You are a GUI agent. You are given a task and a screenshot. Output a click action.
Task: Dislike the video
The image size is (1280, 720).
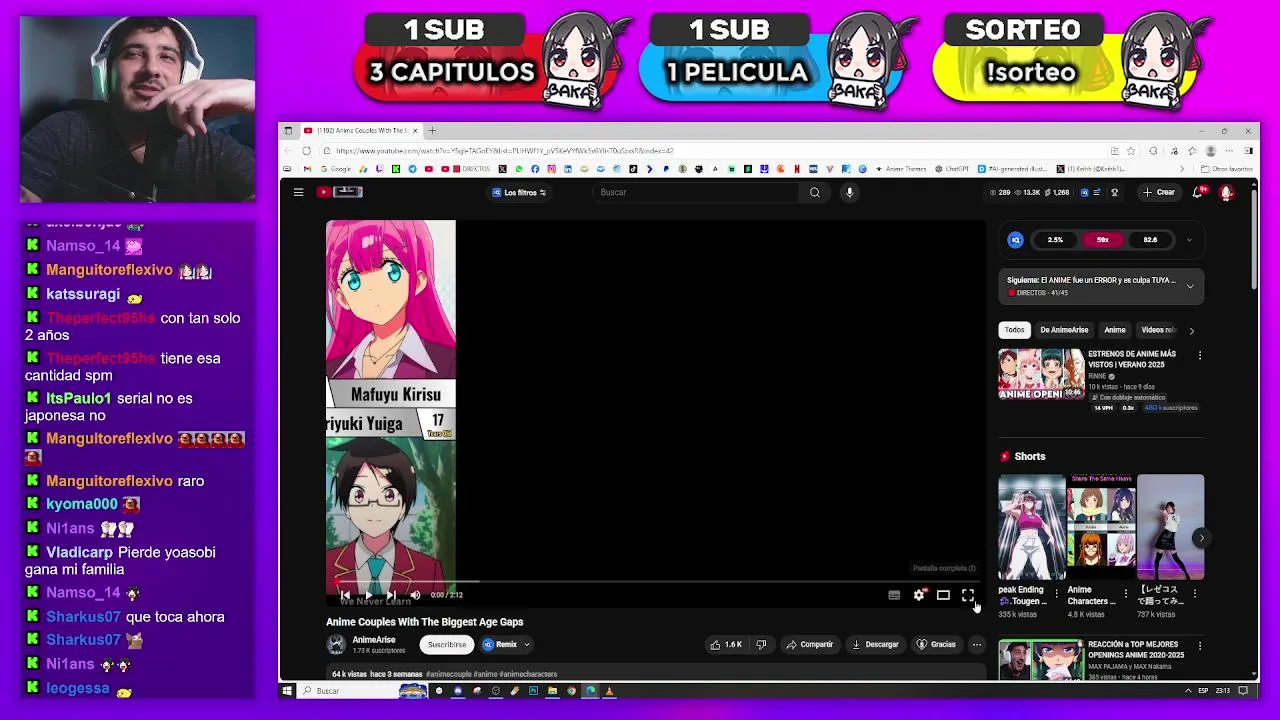click(761, 645)
